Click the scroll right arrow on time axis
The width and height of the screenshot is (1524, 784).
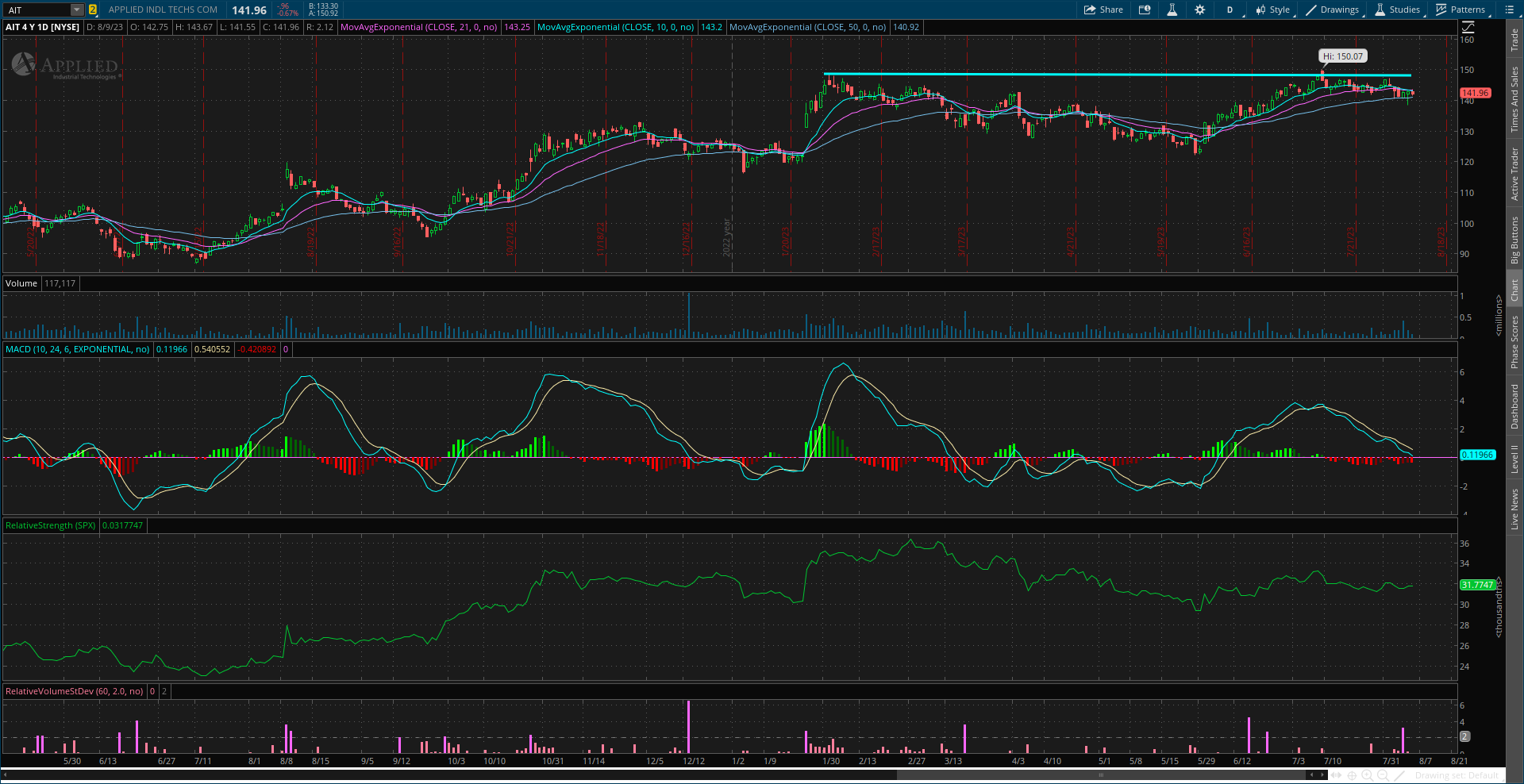coord(1322,775)
